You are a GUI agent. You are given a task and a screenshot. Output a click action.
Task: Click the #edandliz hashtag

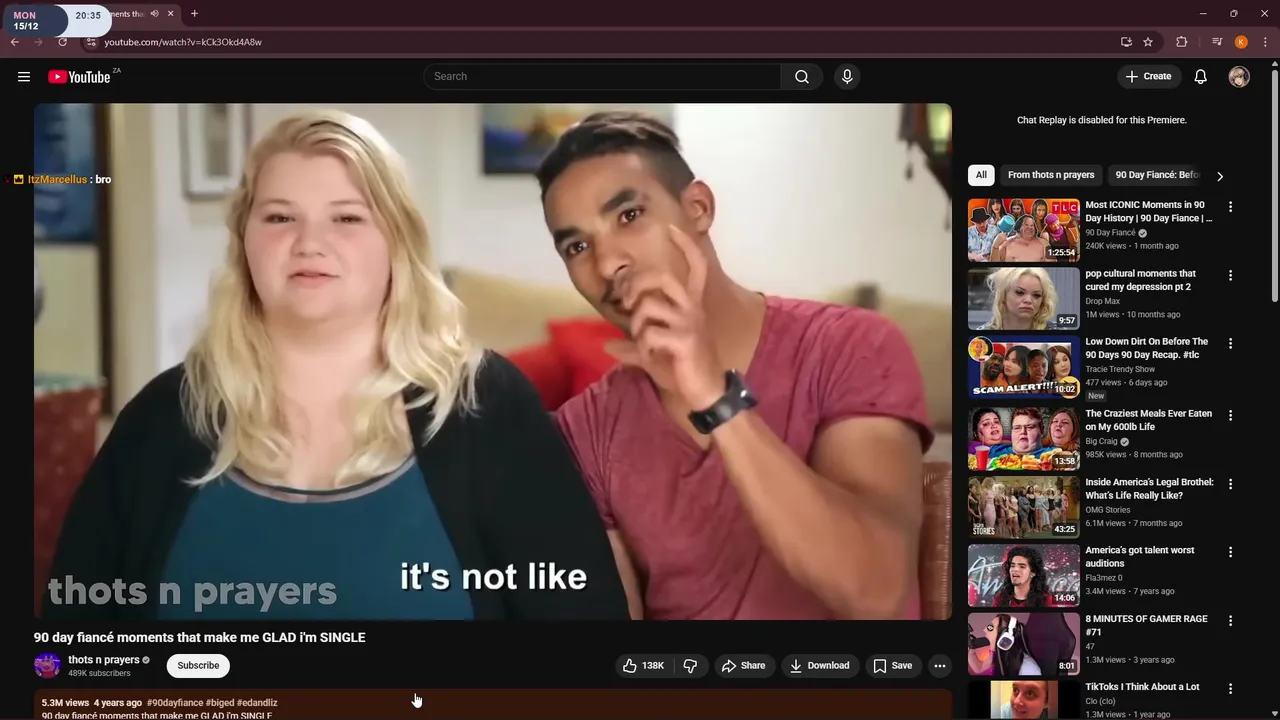pyautogui.click(x=257, y=703)
